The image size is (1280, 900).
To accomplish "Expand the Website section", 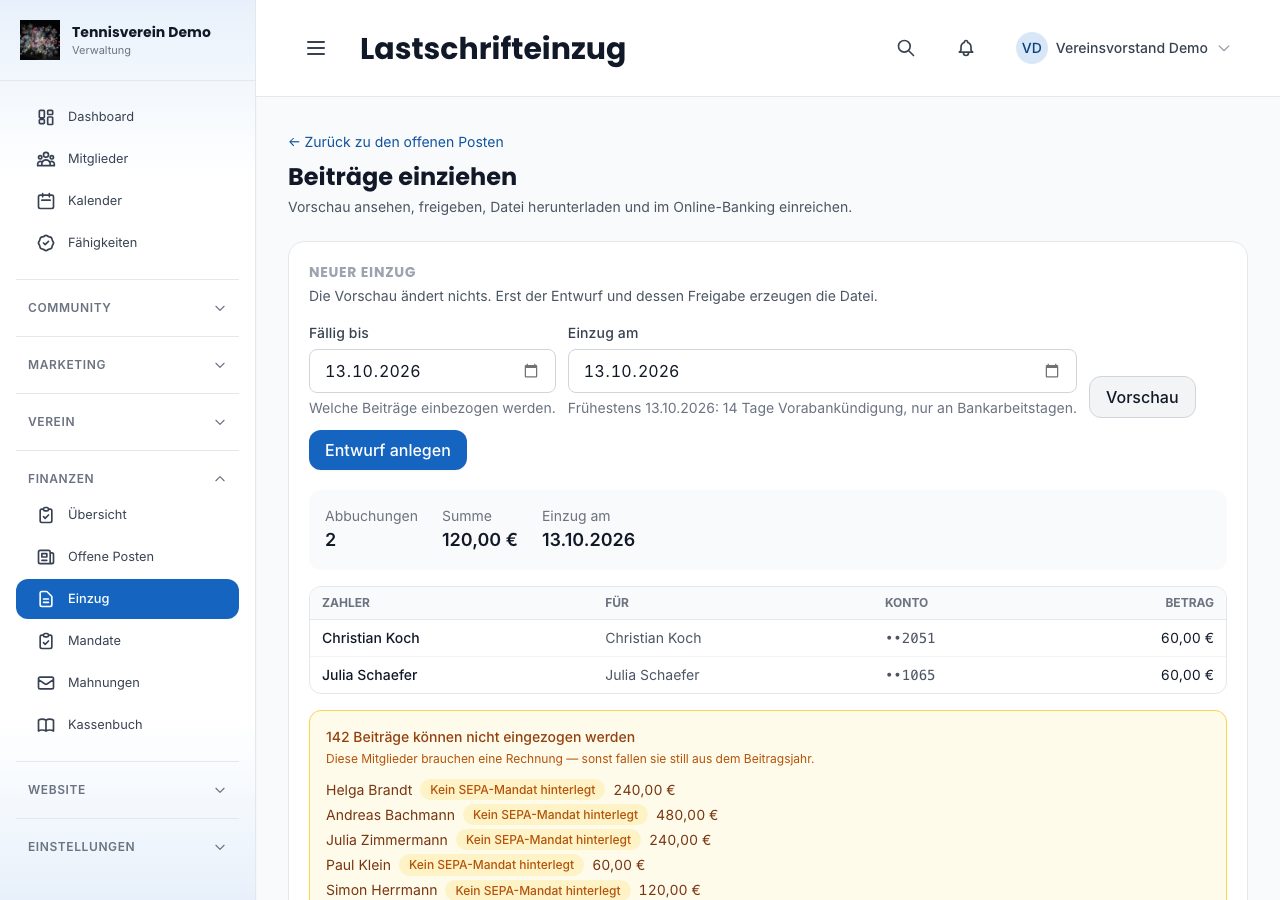I will tap(127, 790).
